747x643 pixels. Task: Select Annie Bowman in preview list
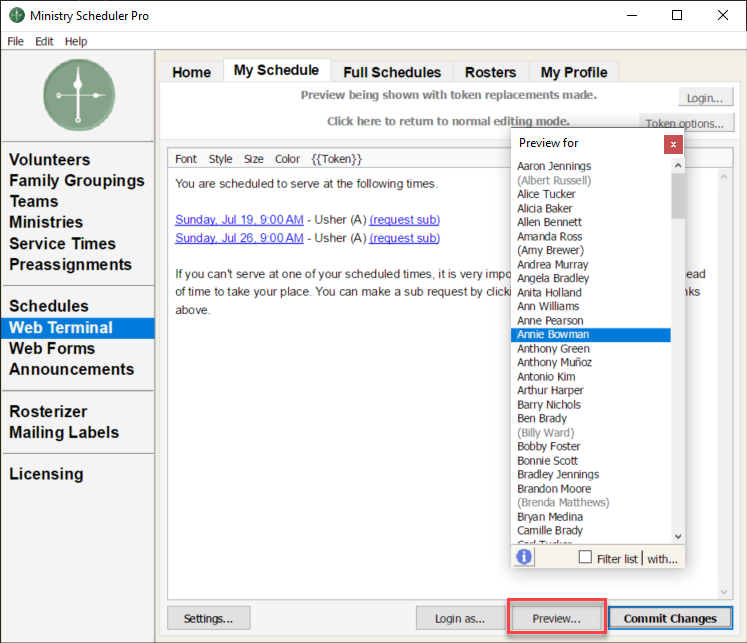coord(591,335)
